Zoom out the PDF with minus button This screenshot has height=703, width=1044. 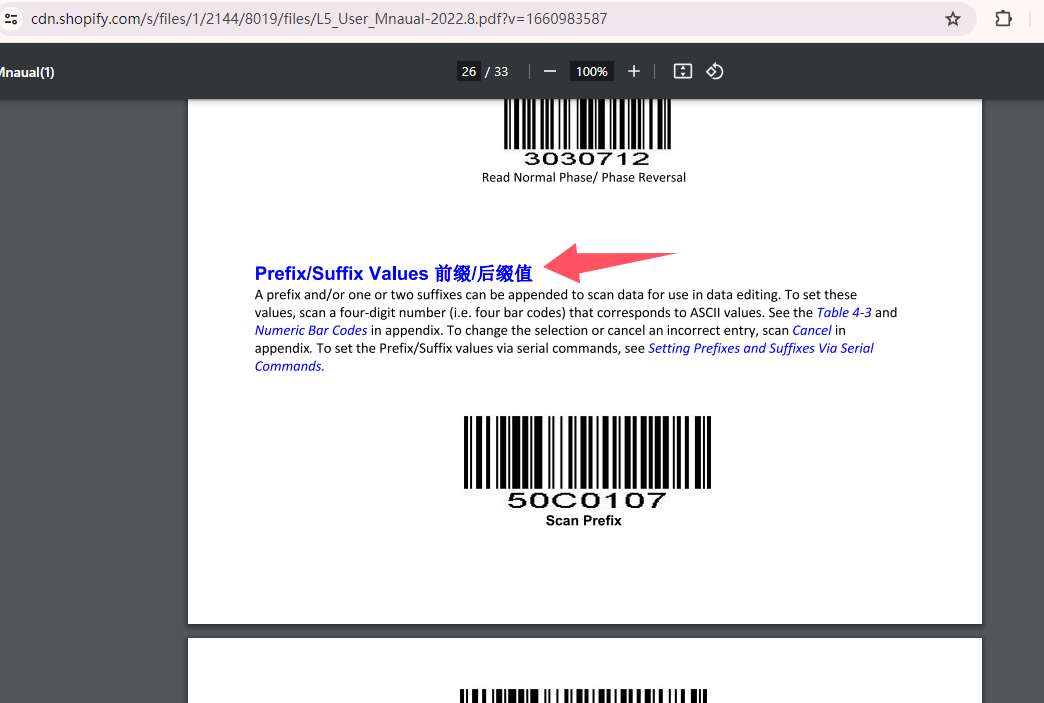pos(550,71)
